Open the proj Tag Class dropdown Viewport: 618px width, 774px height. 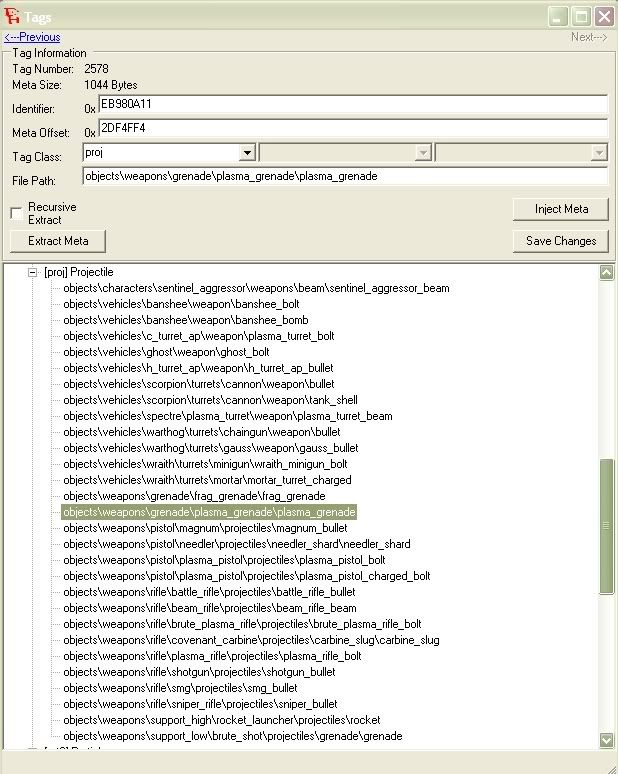pyautogui.click(x=247, y=153)
